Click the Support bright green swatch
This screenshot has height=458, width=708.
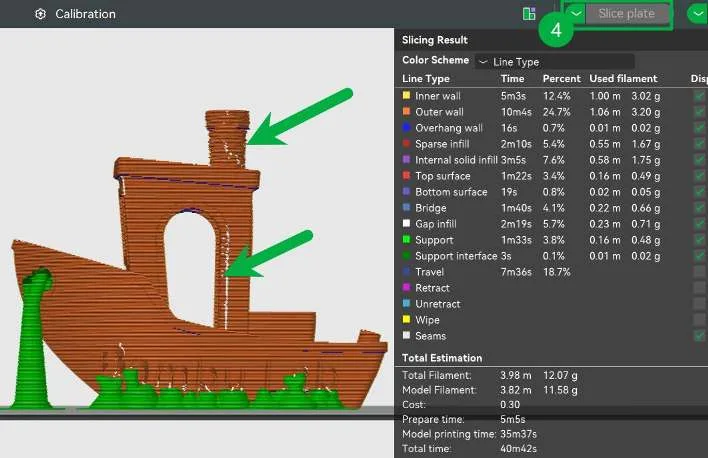pos(406,239)
